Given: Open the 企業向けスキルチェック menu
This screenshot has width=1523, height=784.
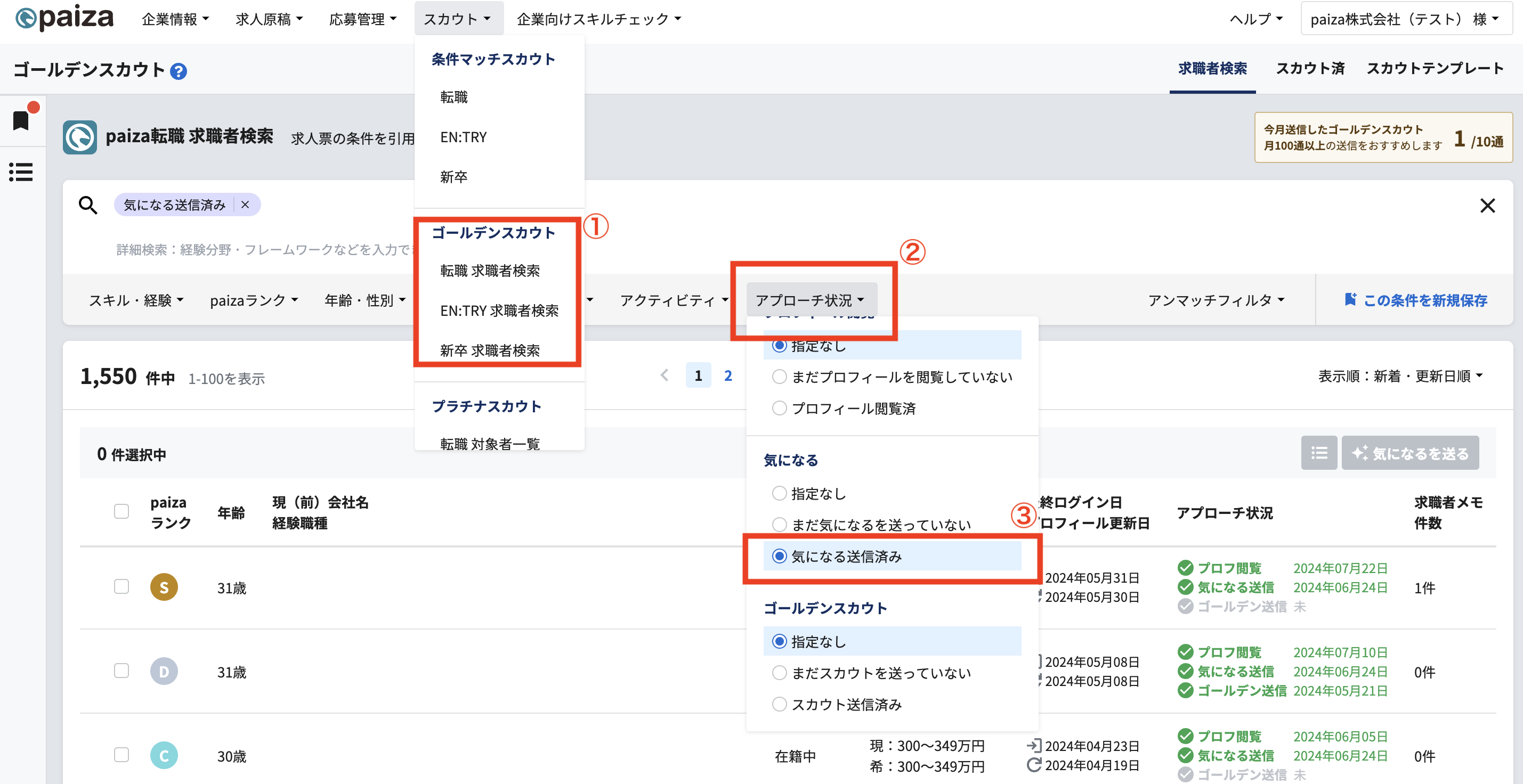Looking at the screenshot, I should pos(599,19).
